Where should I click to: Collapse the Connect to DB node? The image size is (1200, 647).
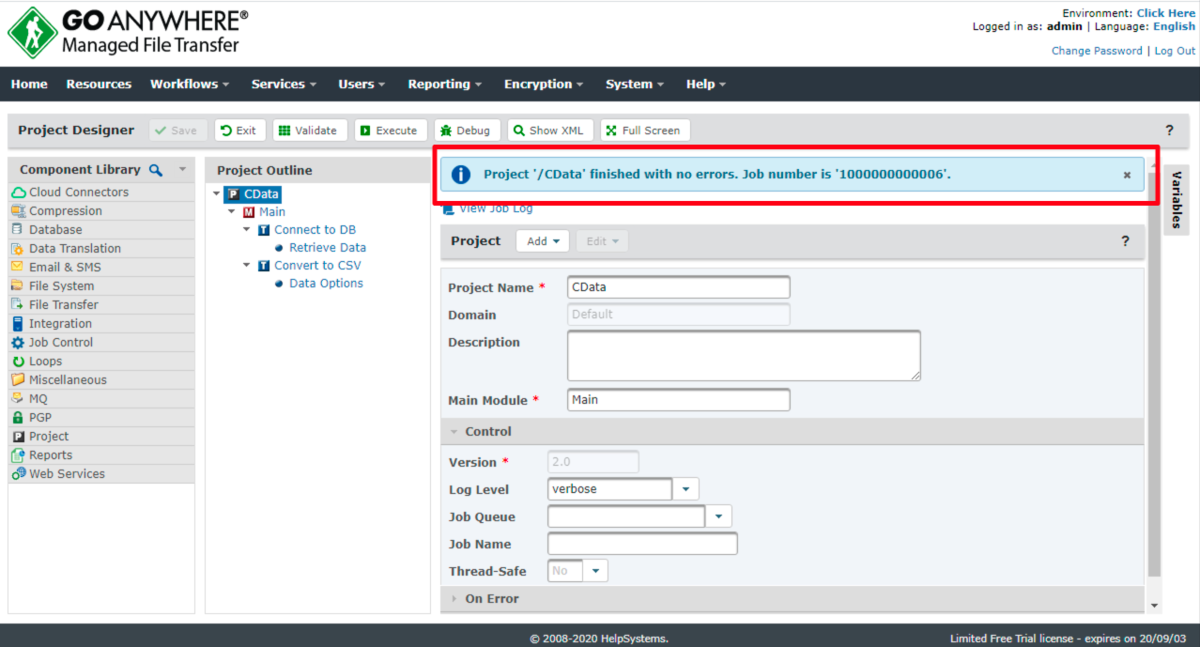247,230
